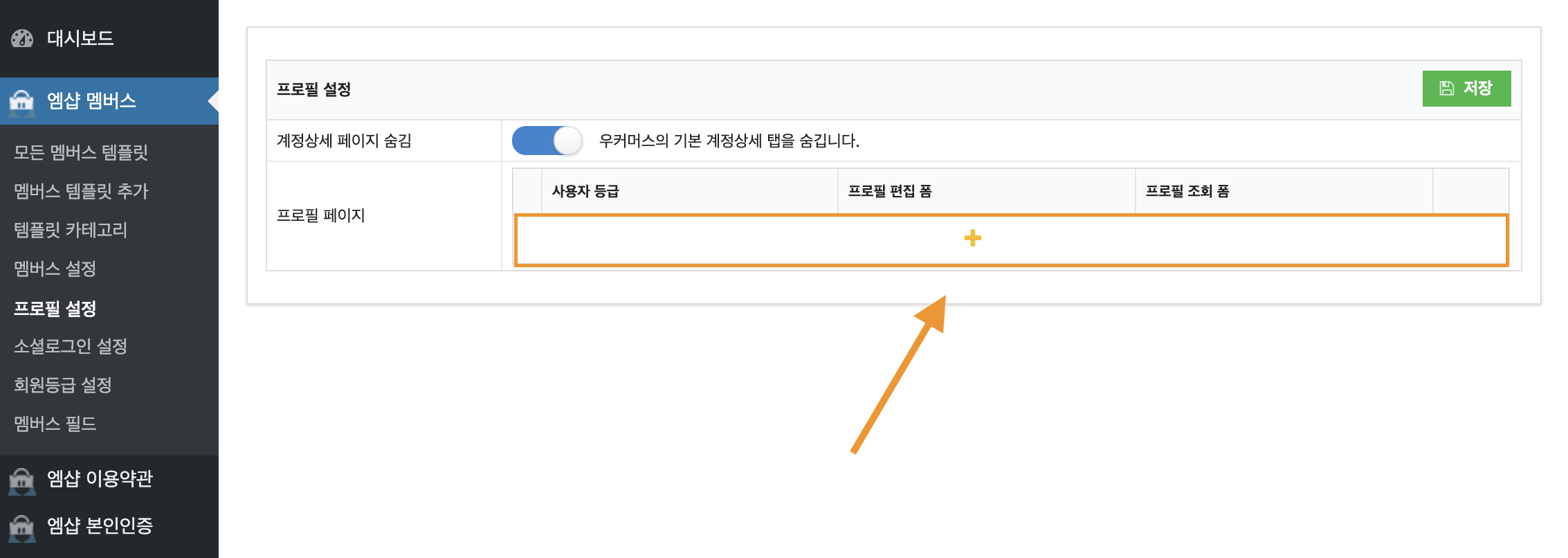Toggle 계정상세 페이지 숨김 switch off
This screenshot has width=1568, height=558.
[547, 141]
